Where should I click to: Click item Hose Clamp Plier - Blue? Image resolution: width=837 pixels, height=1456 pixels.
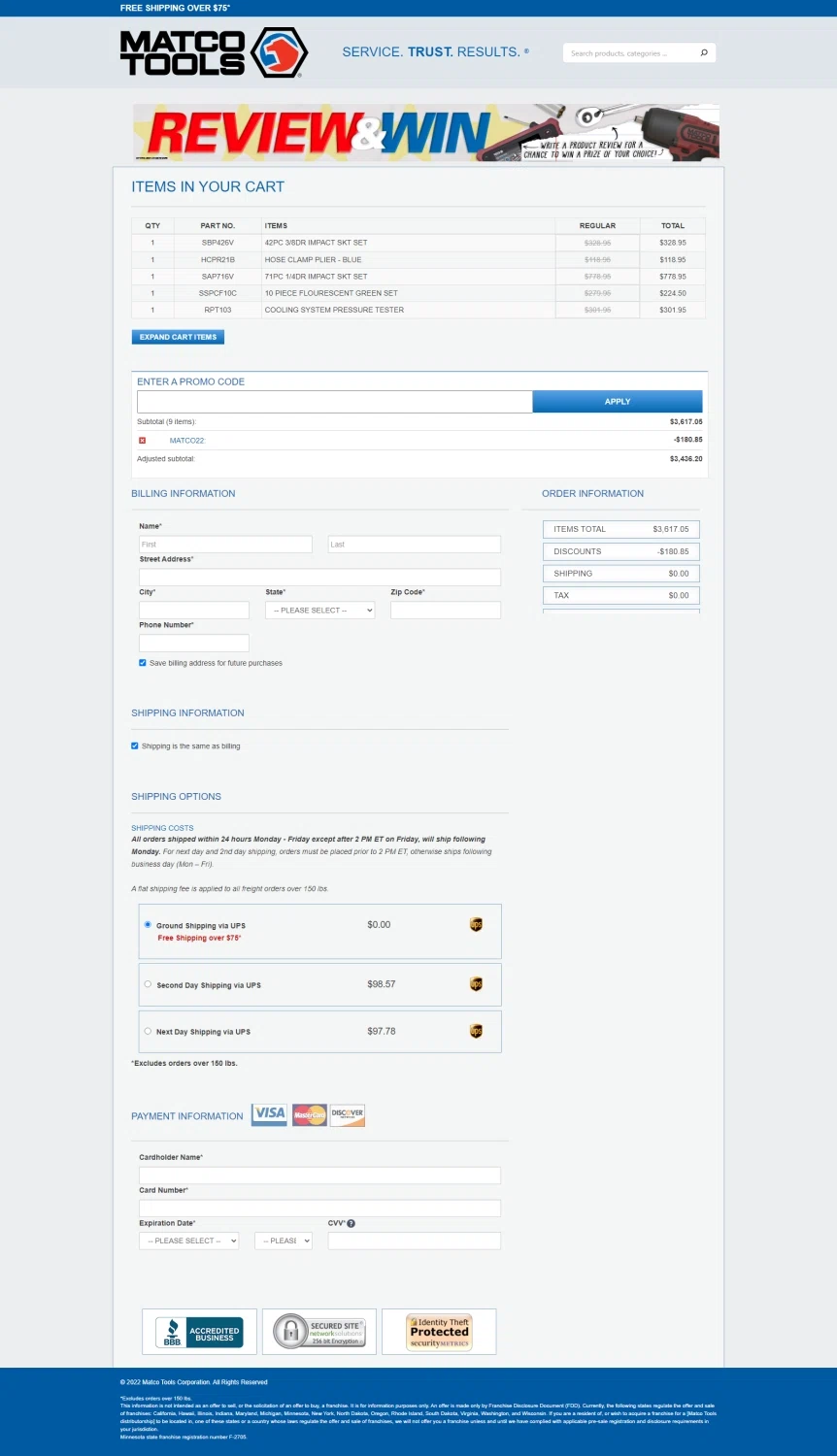(313, 260)
